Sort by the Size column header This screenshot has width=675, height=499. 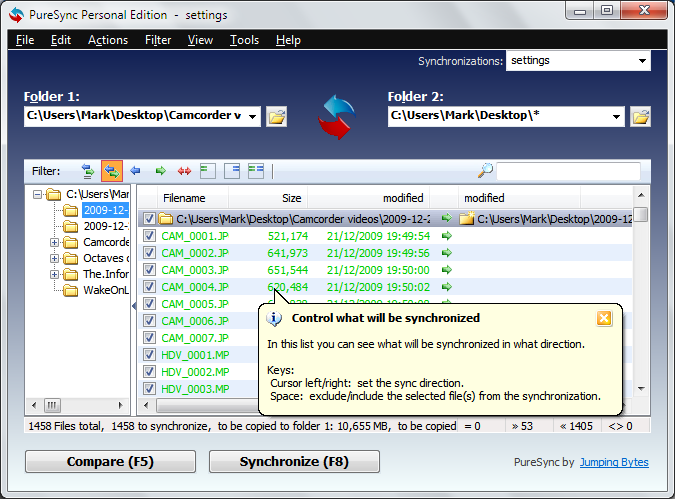268,198
